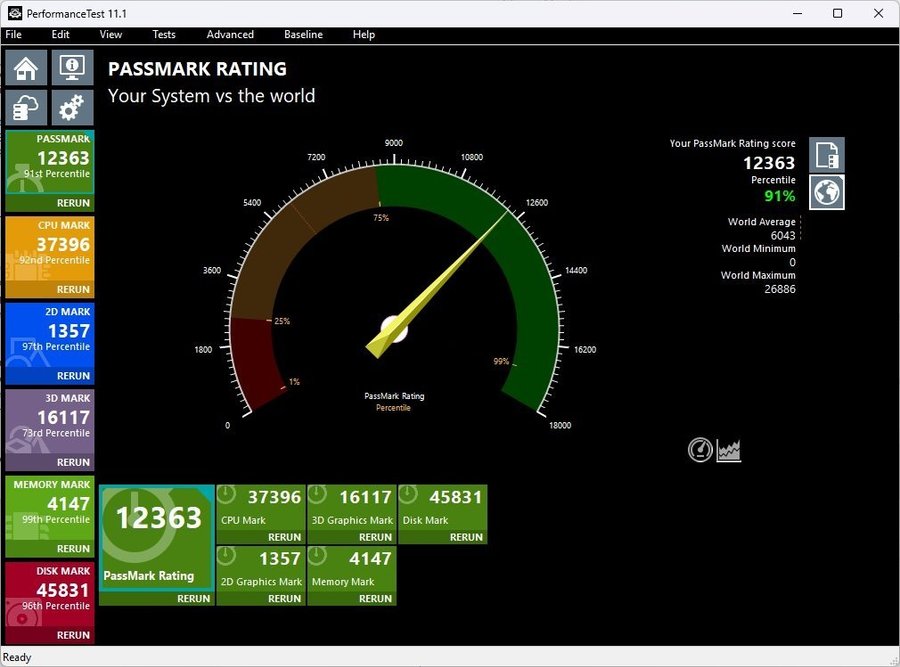Select the 3D Mark sidebar panel
Image resolution: width=900 pixels, height=667 pixels.
[x=50, y=422]
